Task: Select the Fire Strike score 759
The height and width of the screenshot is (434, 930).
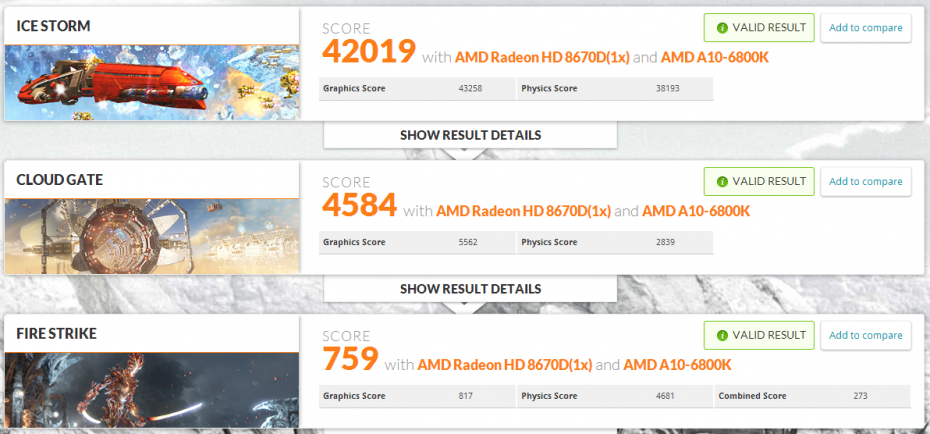Action: click(350, 359)
